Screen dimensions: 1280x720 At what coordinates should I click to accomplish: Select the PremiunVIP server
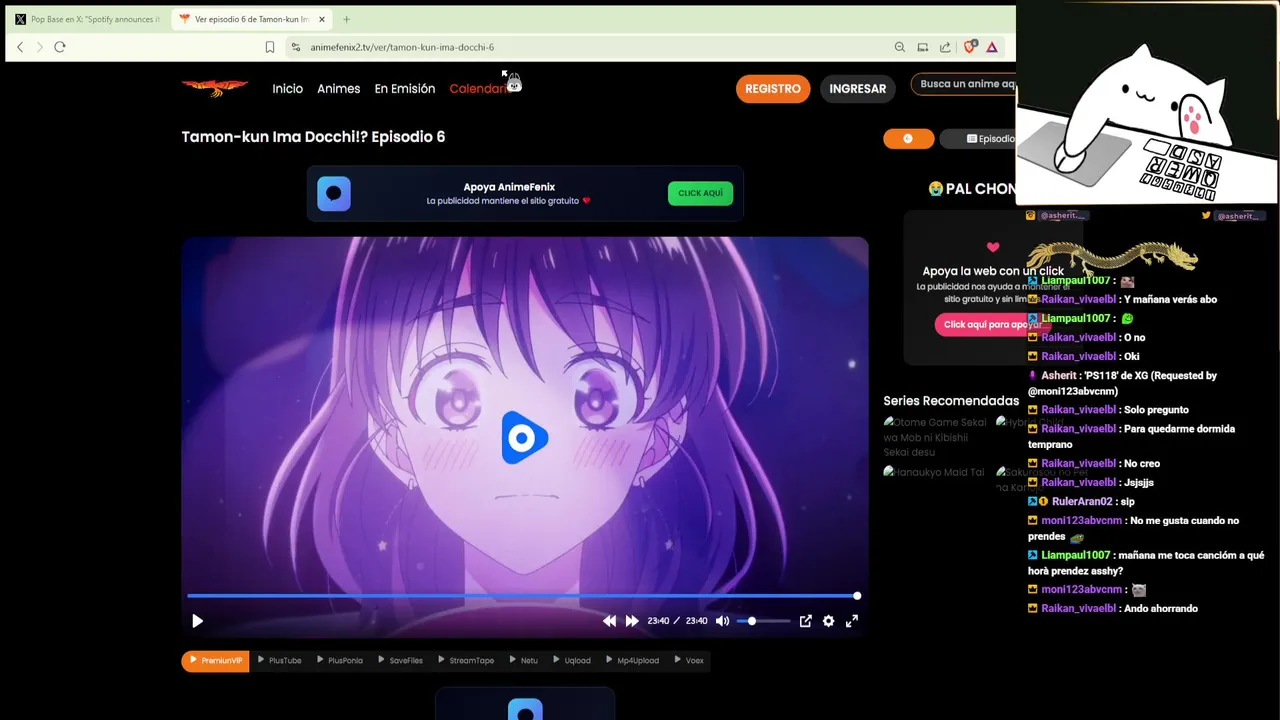click(215, 661)
